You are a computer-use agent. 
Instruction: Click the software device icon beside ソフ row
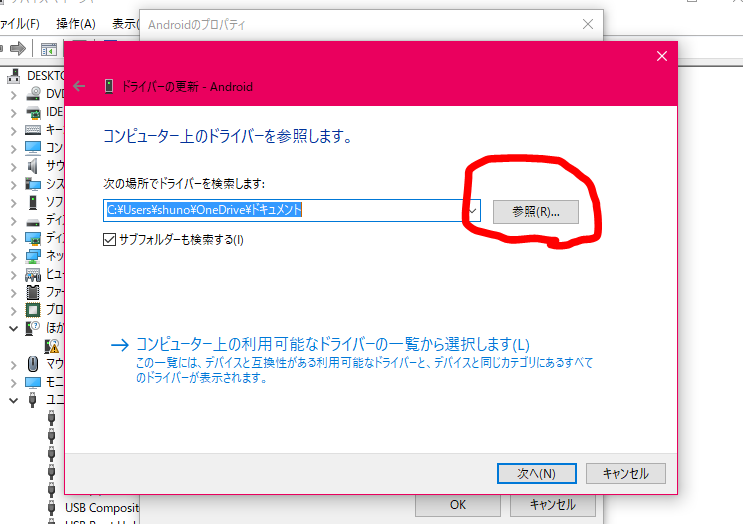(33, 202)
